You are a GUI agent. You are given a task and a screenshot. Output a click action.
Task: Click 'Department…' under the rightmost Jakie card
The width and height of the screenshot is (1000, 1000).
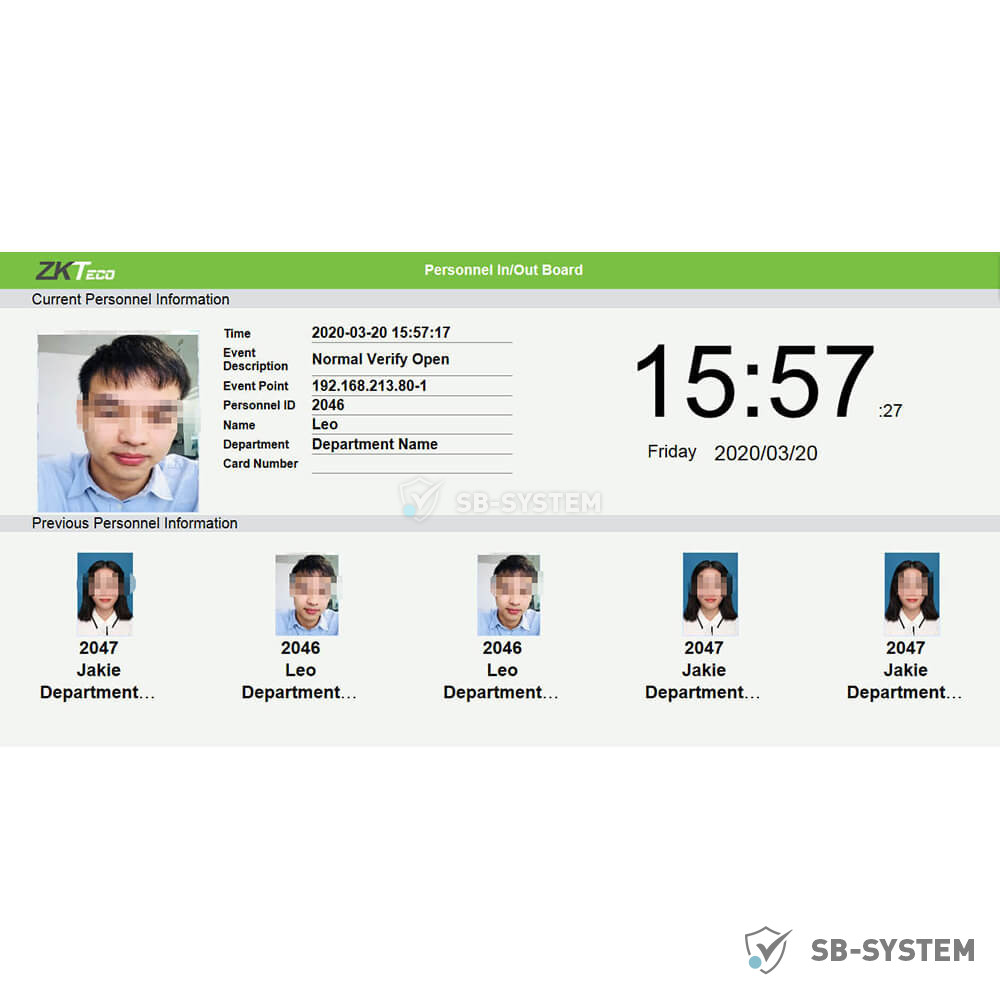904,693
